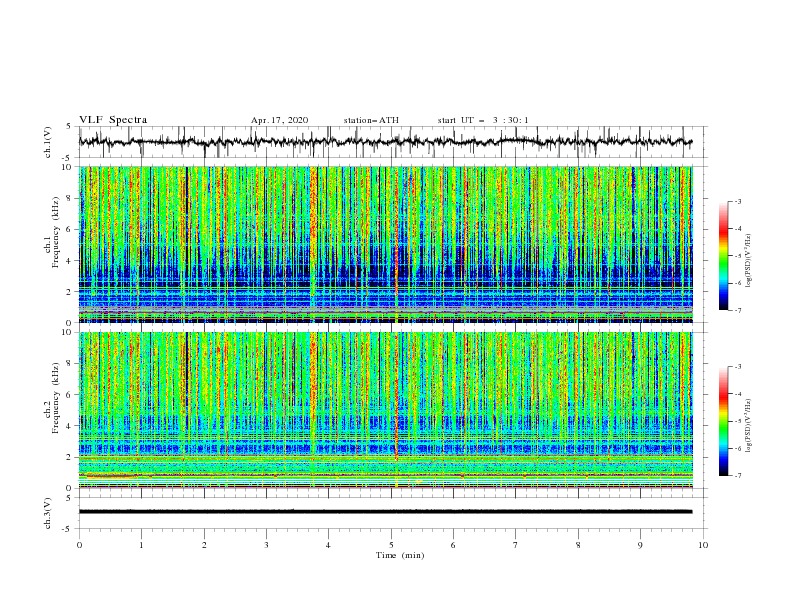Click time axis tick label "8"
This screenshot has width=792, height=612.
tap(578, 545)
